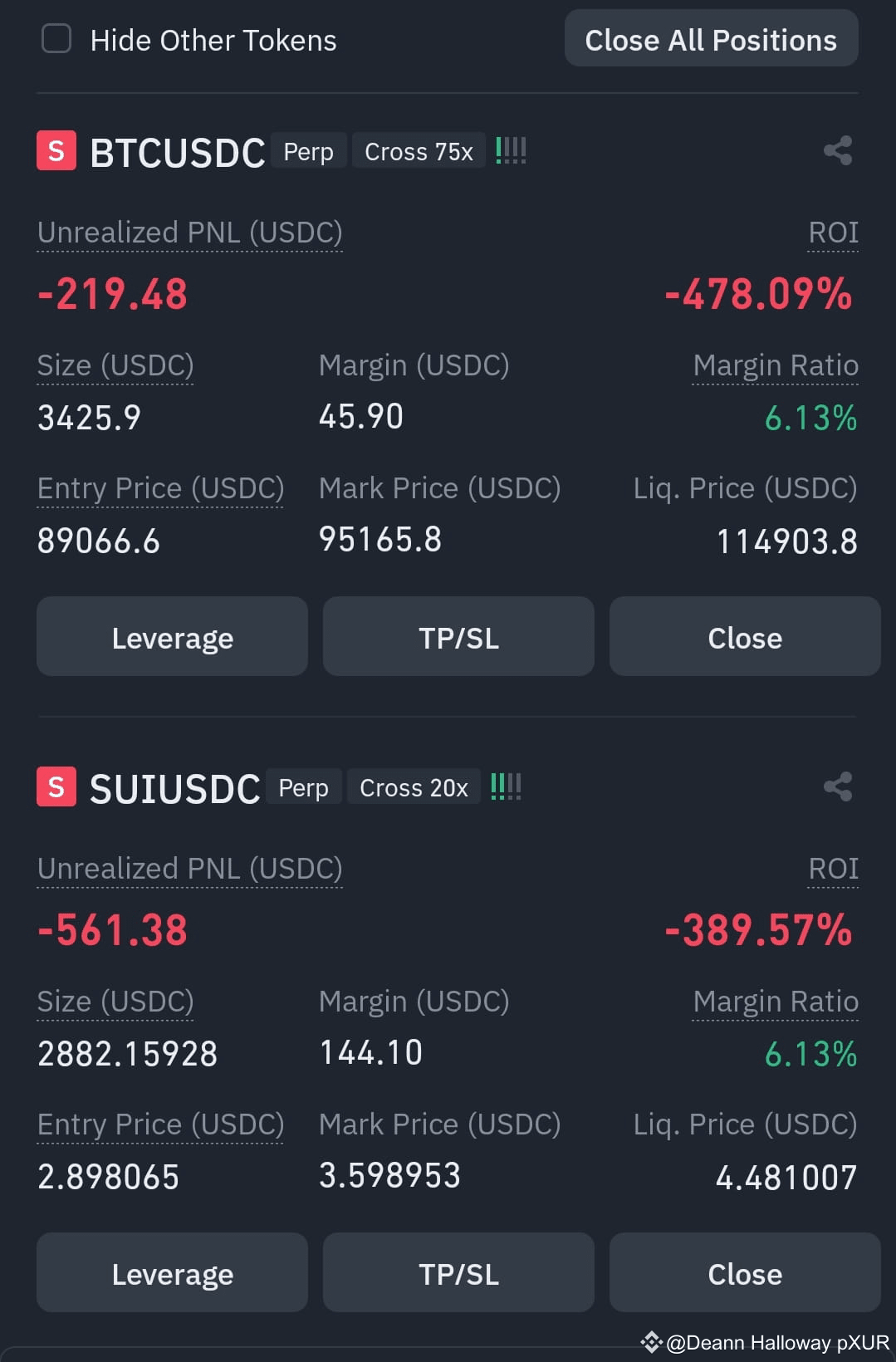The height and width of the screenshot is (1362, 896).
Task: Tap the Close All Positions button
Action: (711, 39)
